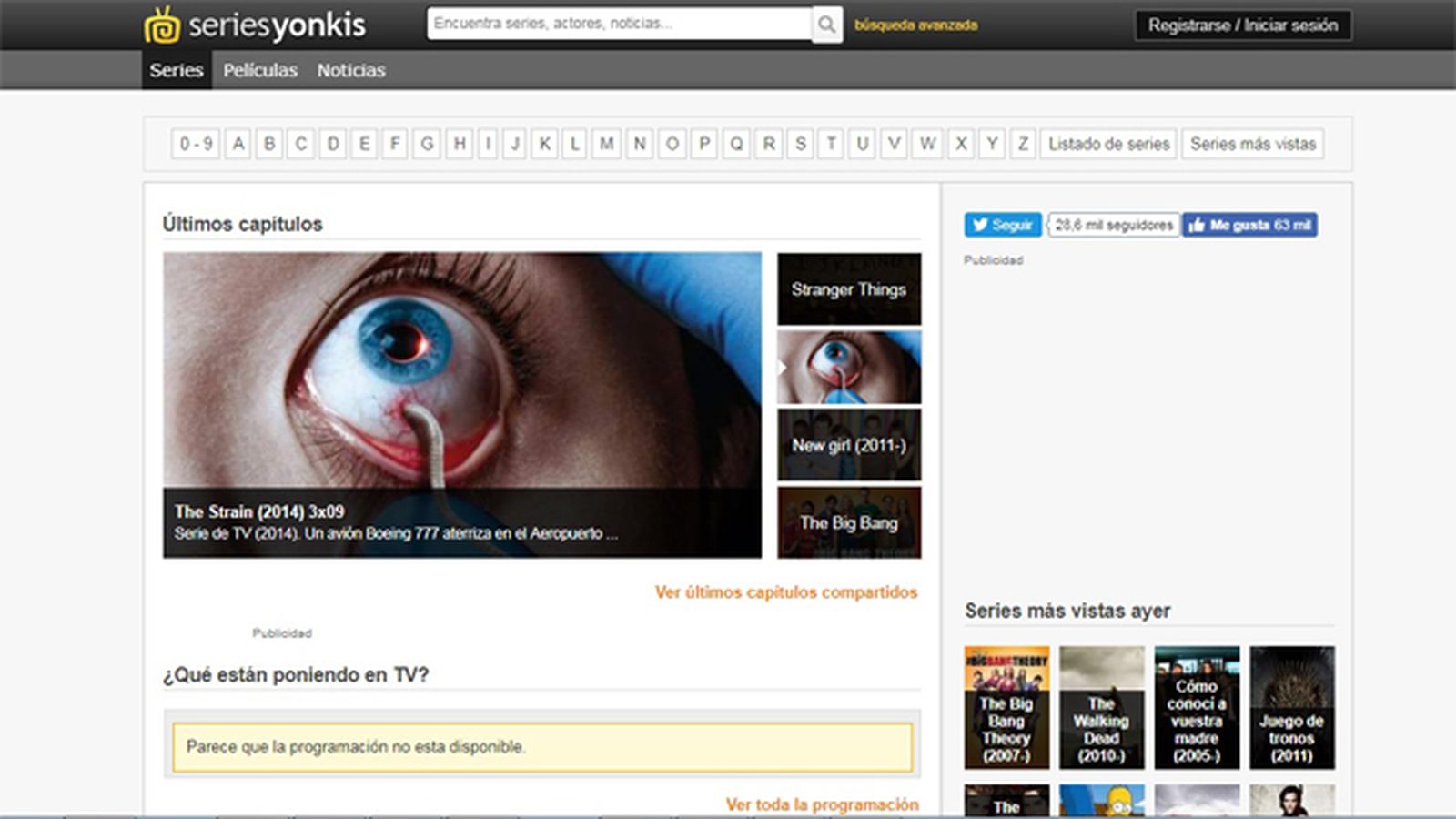Image resolution: width=1456 pixels, height=819 pixels.
Task: Select the Series tab
Action: (177, 70)
